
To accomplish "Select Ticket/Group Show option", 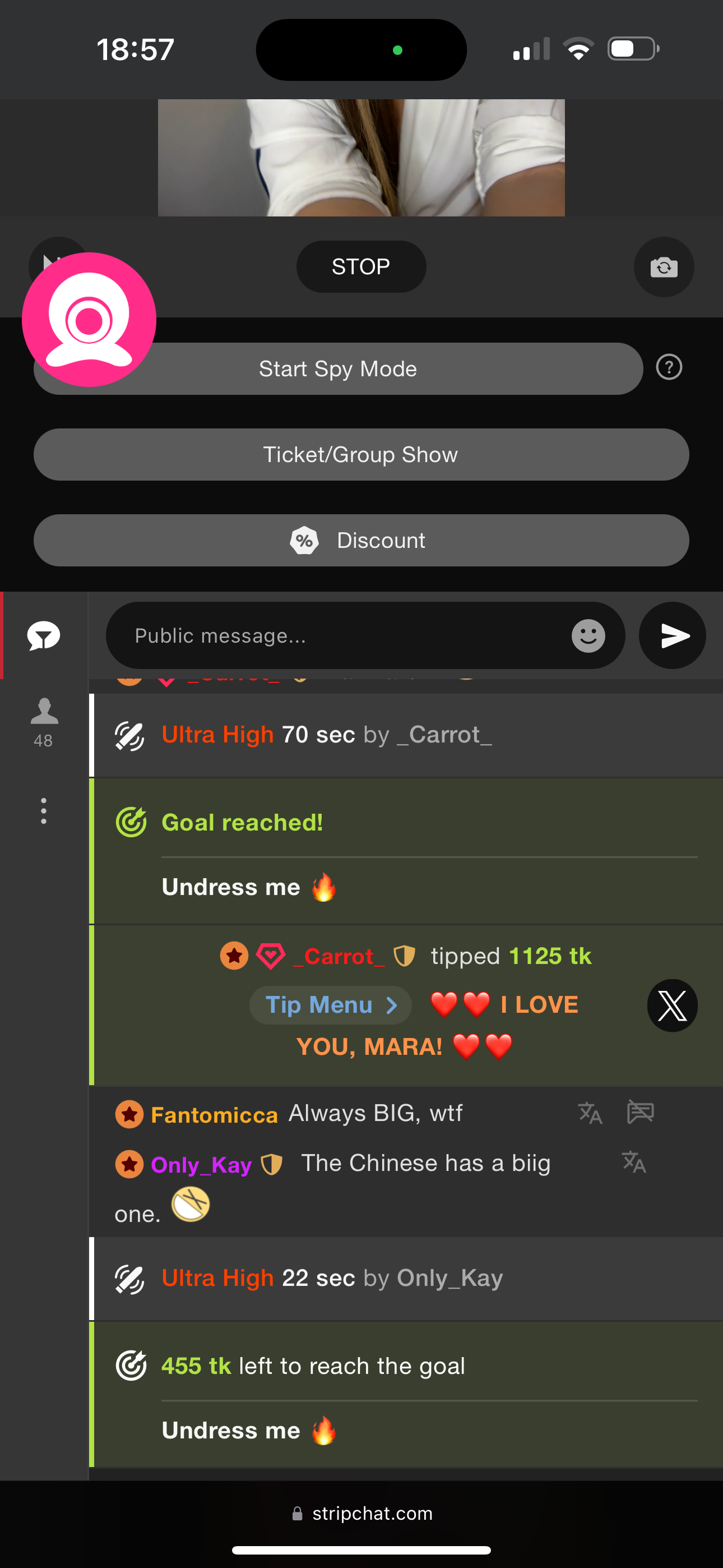I will [361, 455].
